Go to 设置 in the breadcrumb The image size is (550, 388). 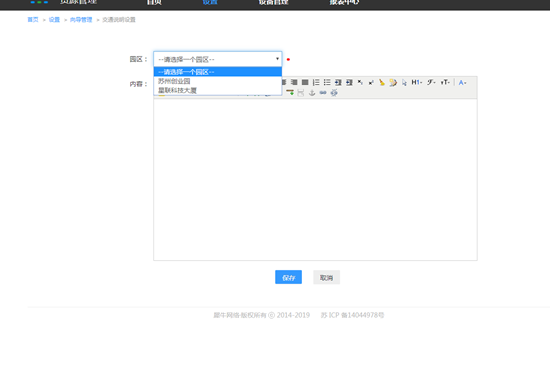point(54,20)
